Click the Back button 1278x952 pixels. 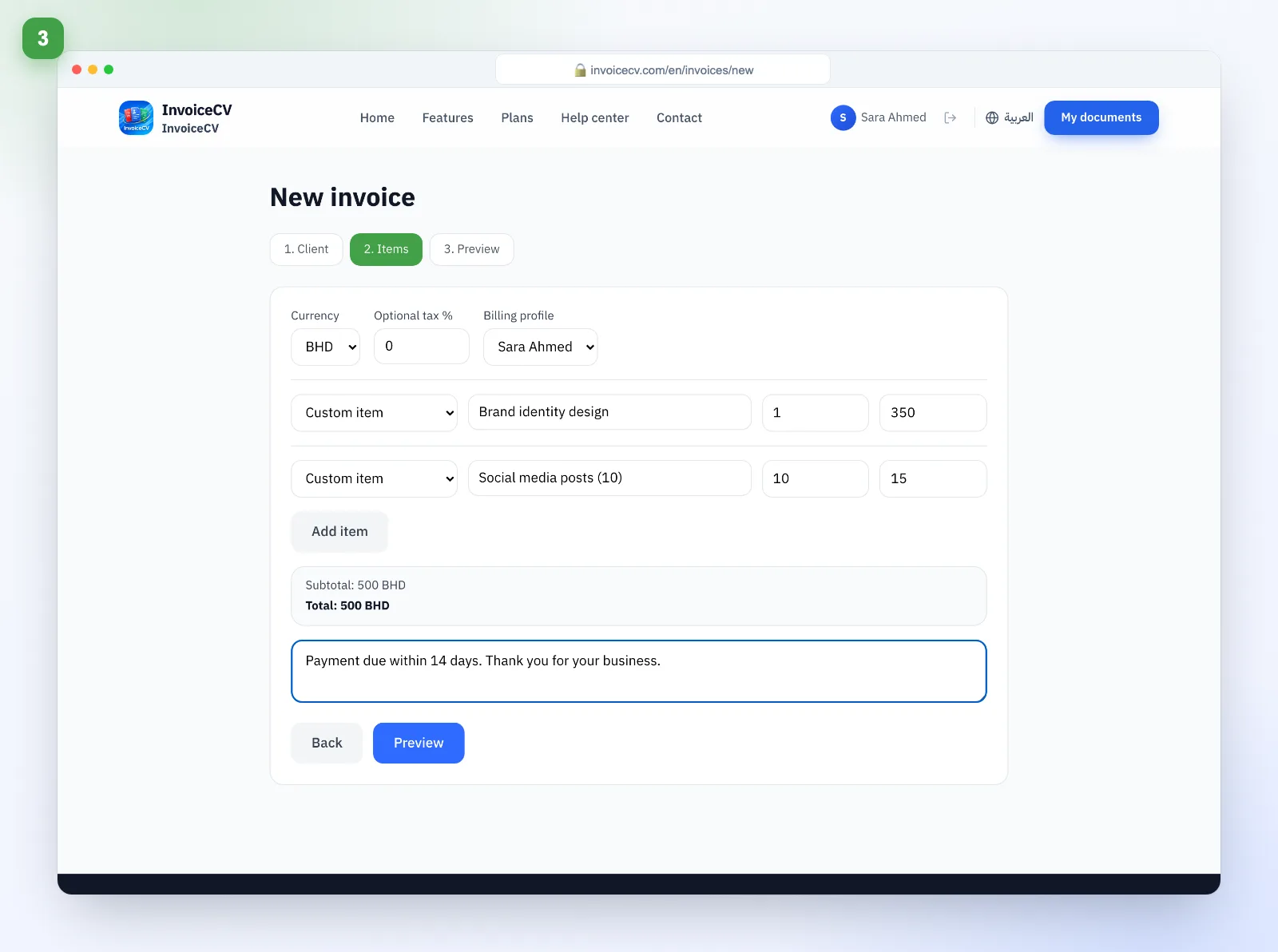click(327, 743)
